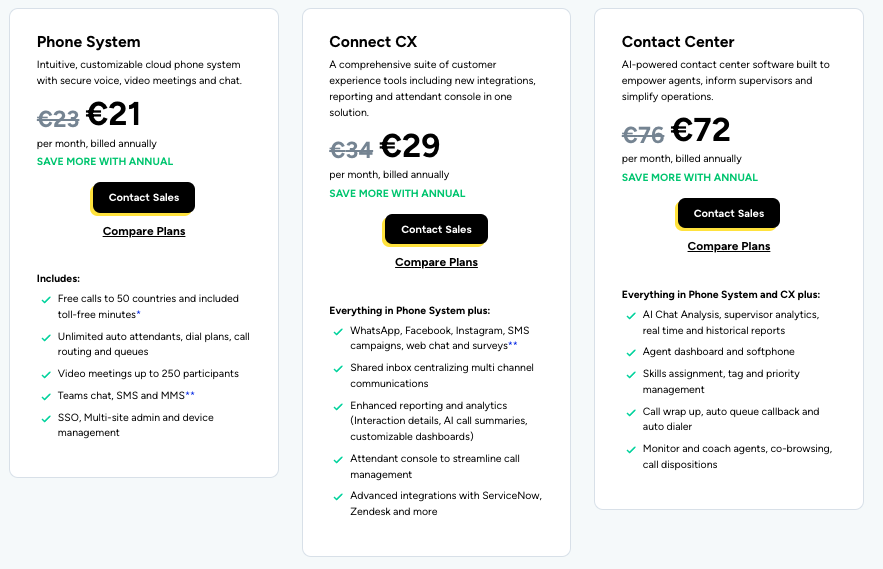Click double-asterisk footnote after SMS and MMS
883x569 pixels.
pyautogui.click(x=190, y=395)
